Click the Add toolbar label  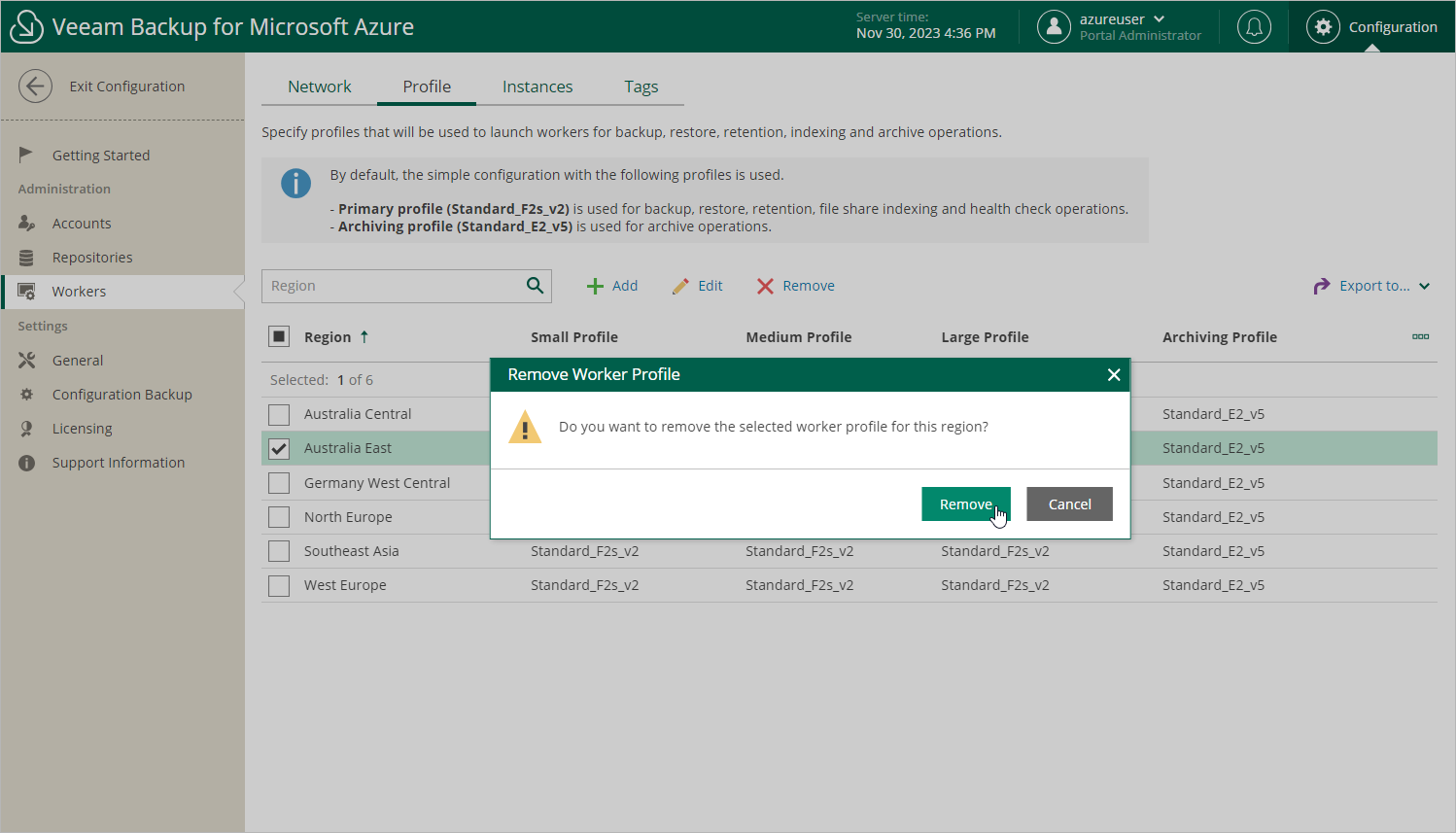tap(625, 286)
